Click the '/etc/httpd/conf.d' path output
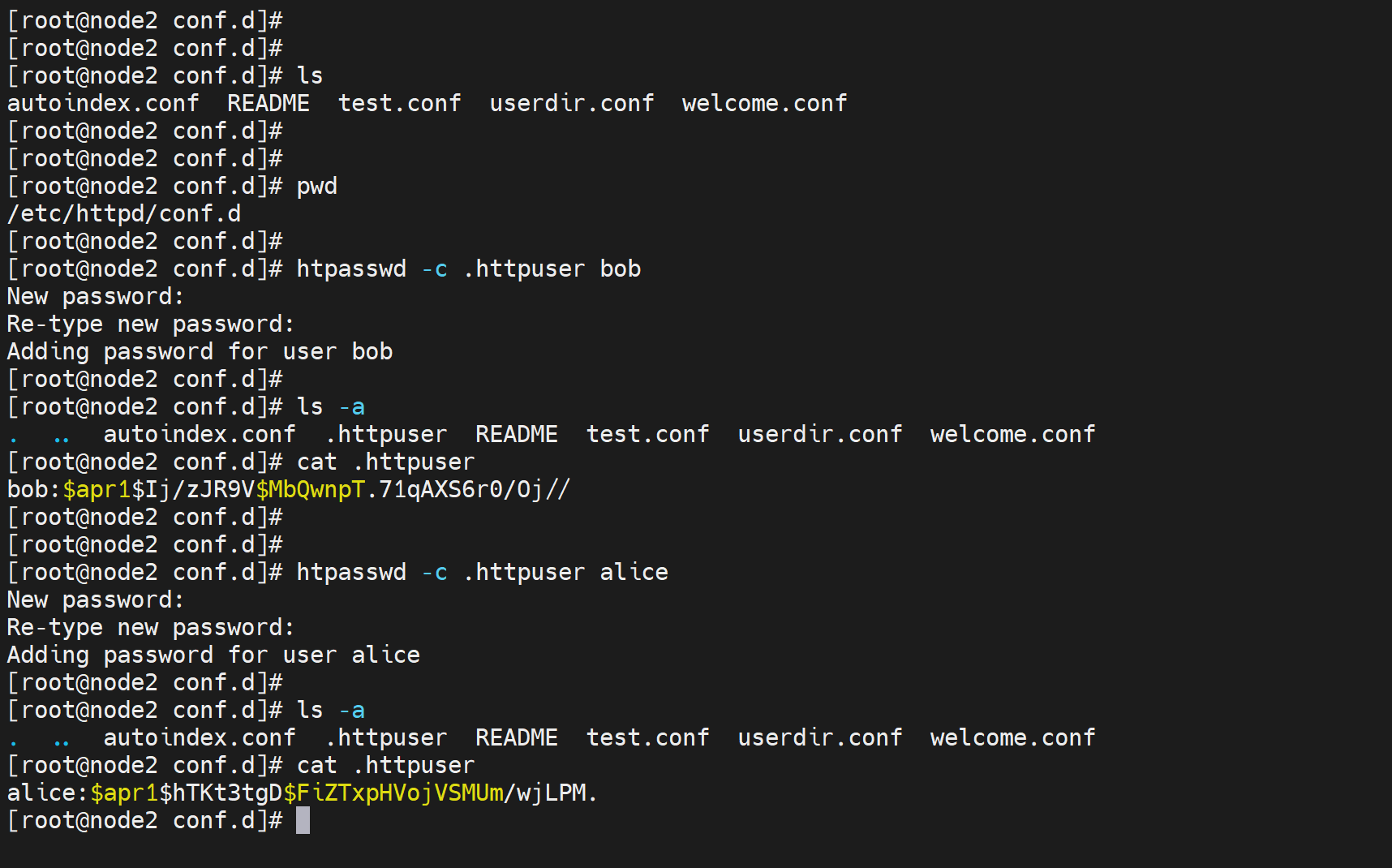Screen dimensions: 1392x868 click(124, 214)
